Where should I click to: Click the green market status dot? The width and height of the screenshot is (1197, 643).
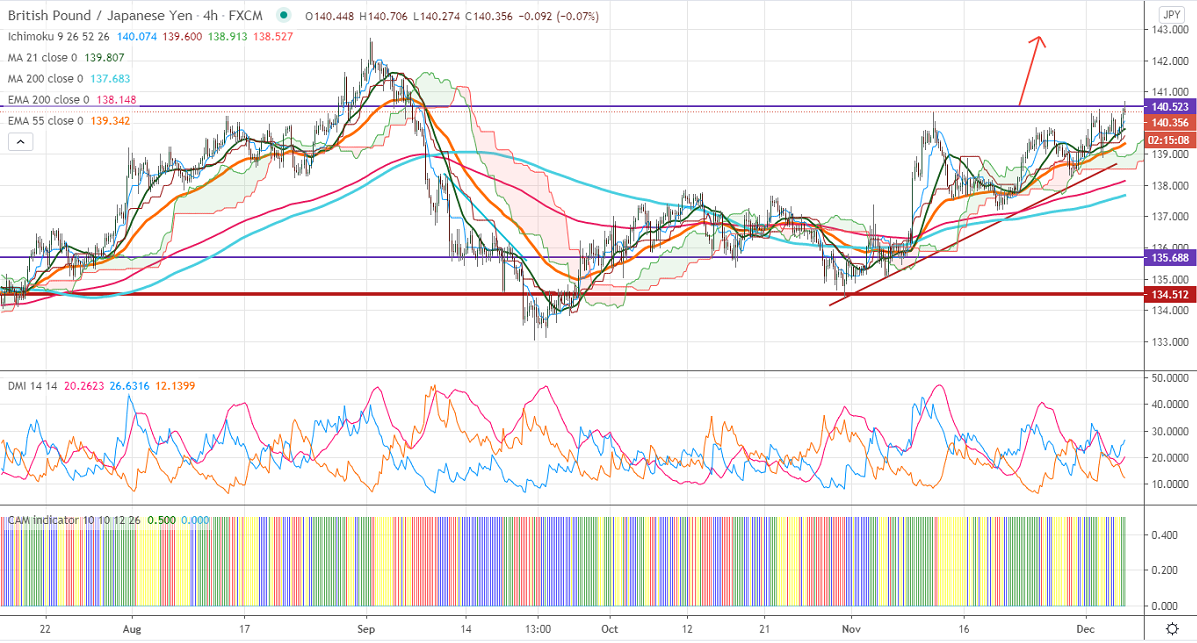[284, 15]
